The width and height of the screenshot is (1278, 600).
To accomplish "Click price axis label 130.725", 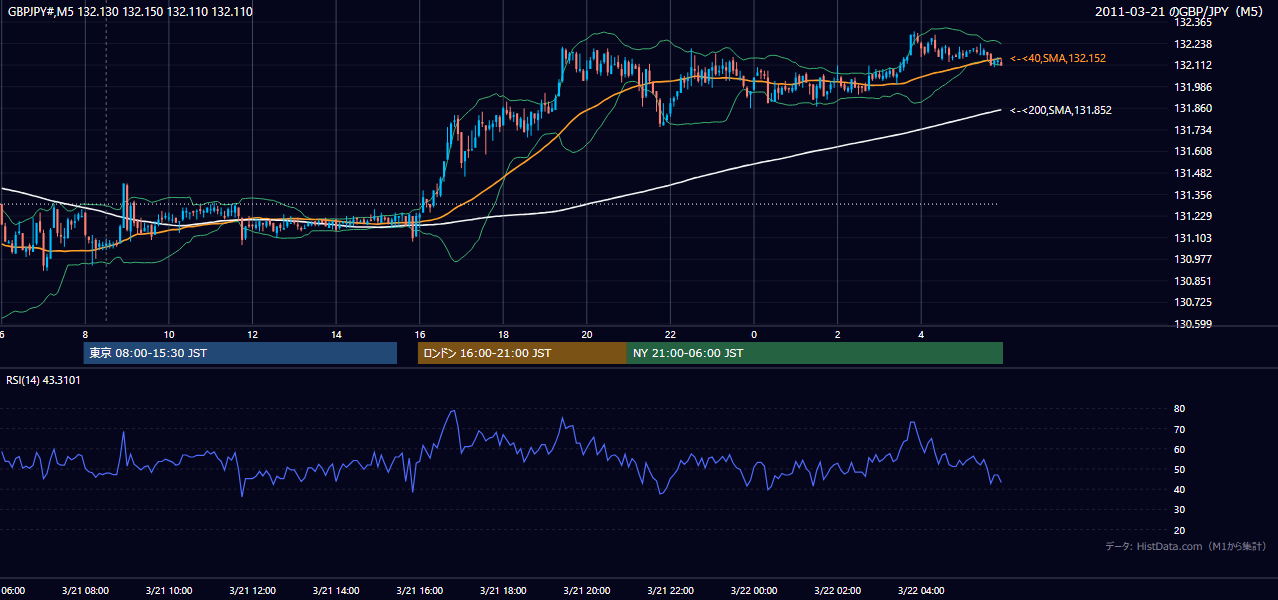I will click(1192, 302).
